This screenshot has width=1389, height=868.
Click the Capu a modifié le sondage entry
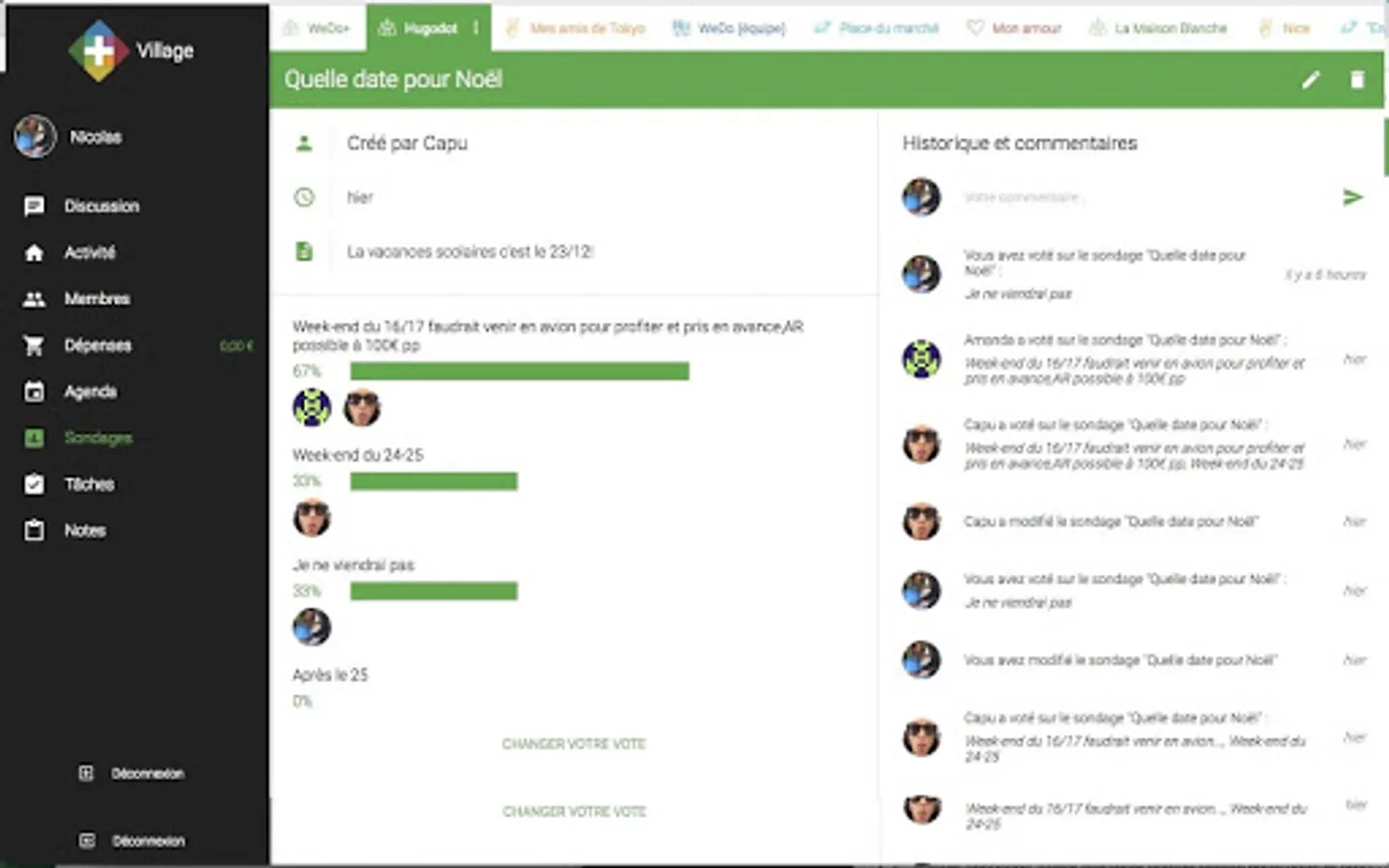[1111, 522]
